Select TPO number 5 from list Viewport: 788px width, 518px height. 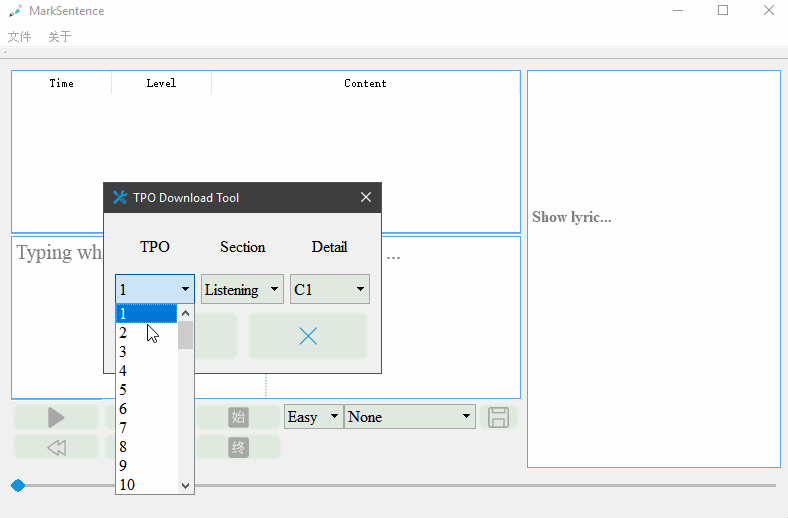click(x=147, y=390)
